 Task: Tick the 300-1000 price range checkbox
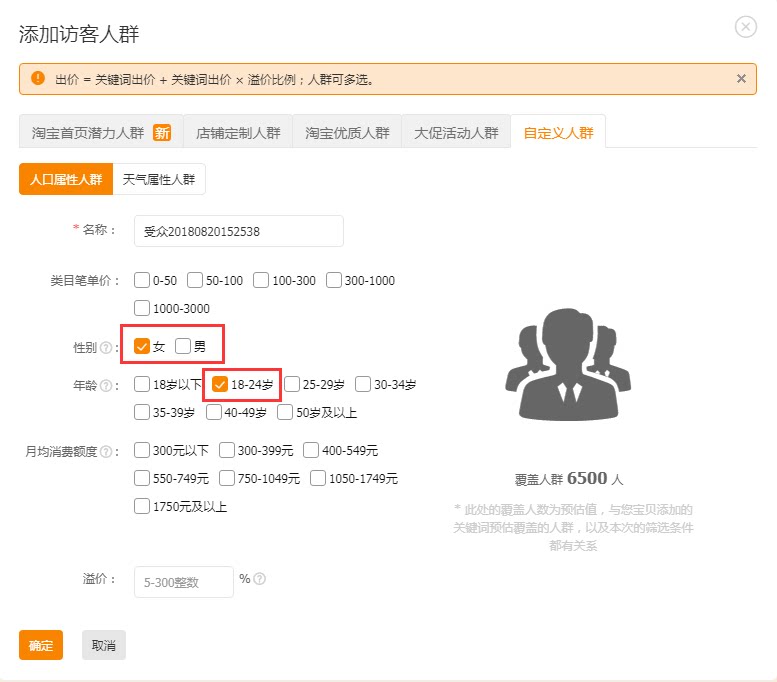coord(334,280)
